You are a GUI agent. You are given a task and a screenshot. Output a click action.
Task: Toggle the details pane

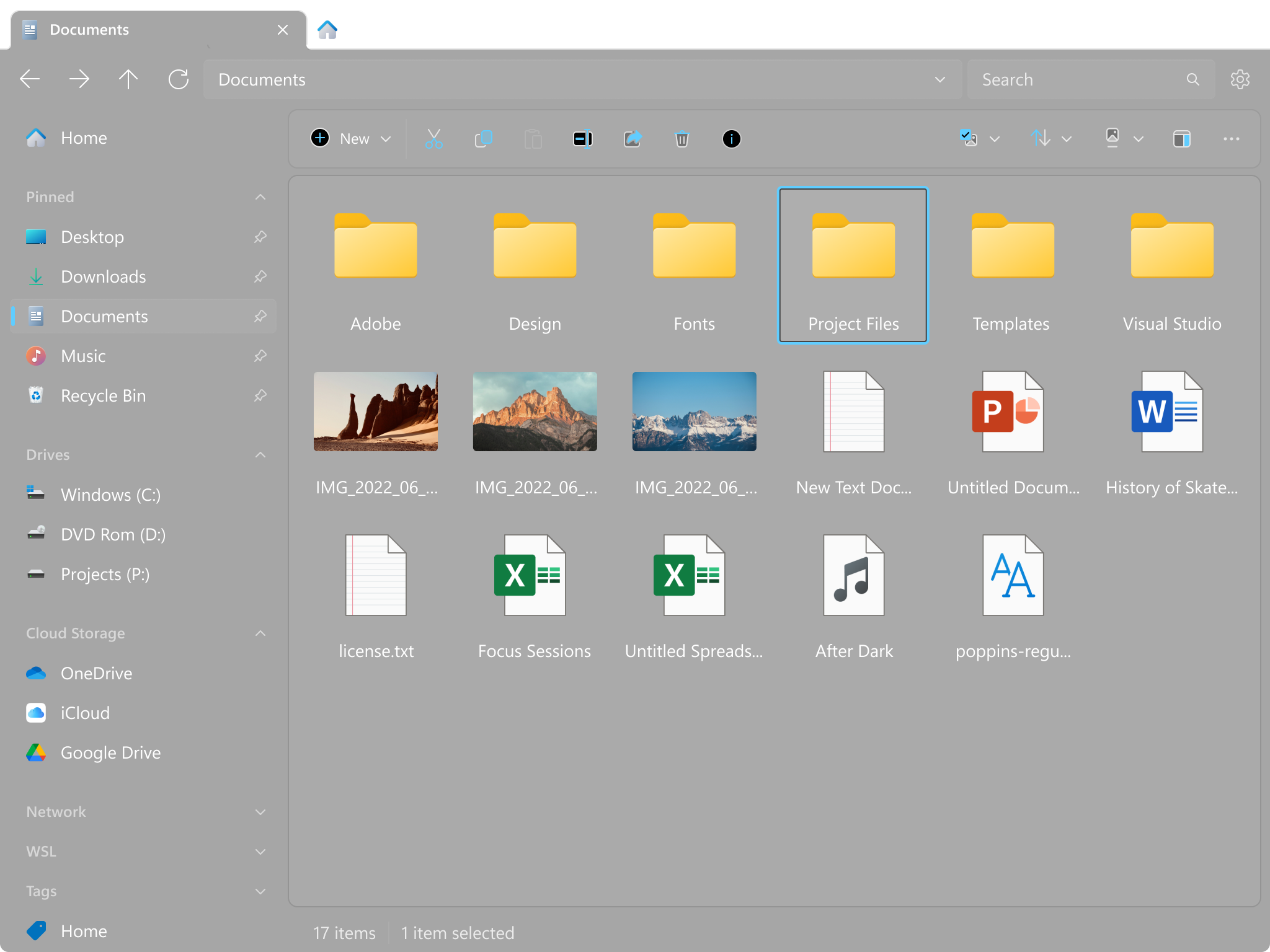pyautogui.click(x=1182, y=139)
